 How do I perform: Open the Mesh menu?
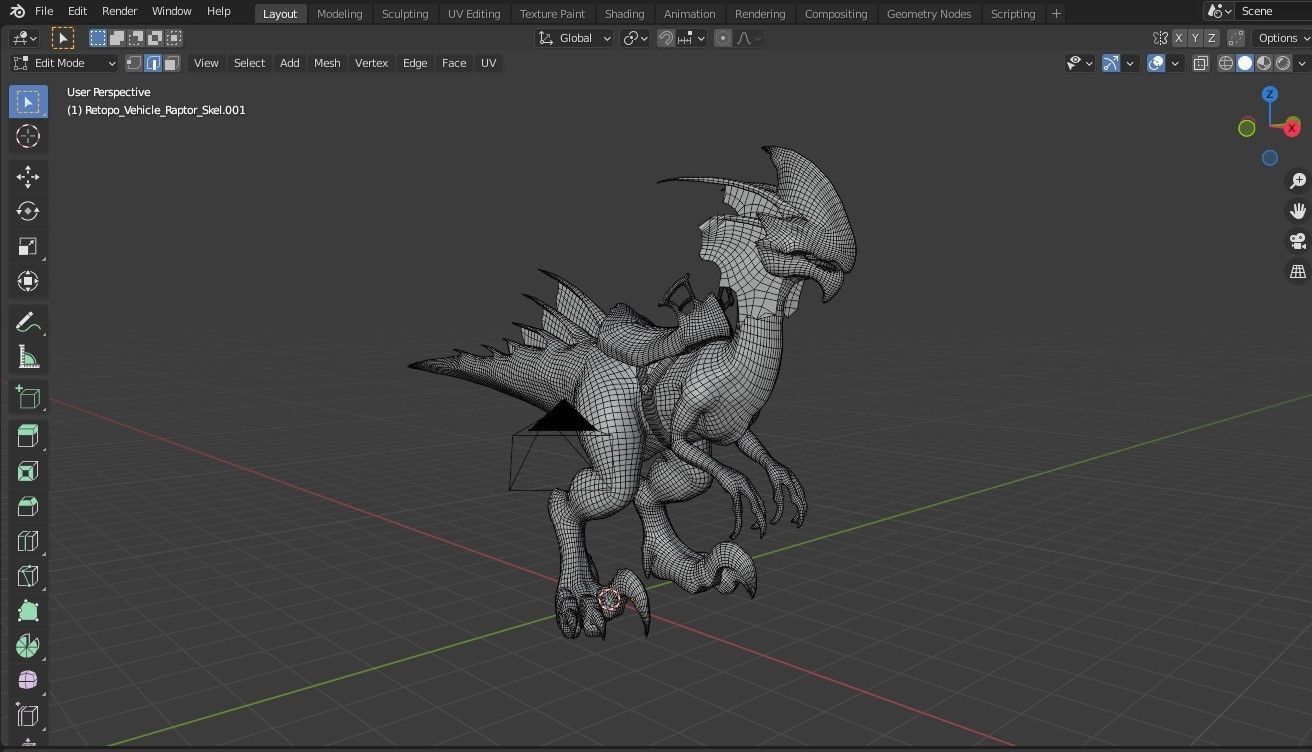point(327,63)
